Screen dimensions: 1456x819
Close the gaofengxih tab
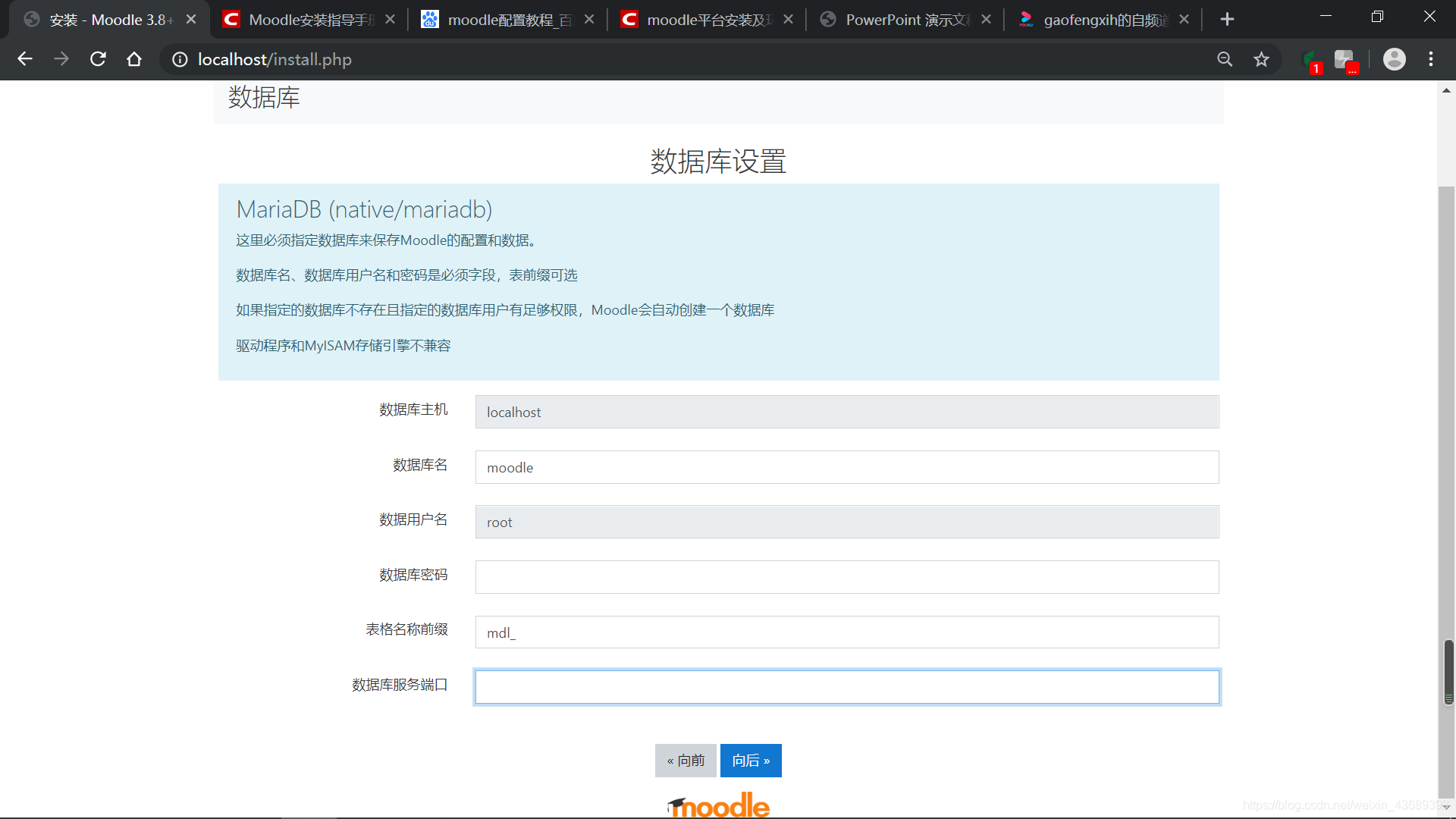(x=1185, y=20)
